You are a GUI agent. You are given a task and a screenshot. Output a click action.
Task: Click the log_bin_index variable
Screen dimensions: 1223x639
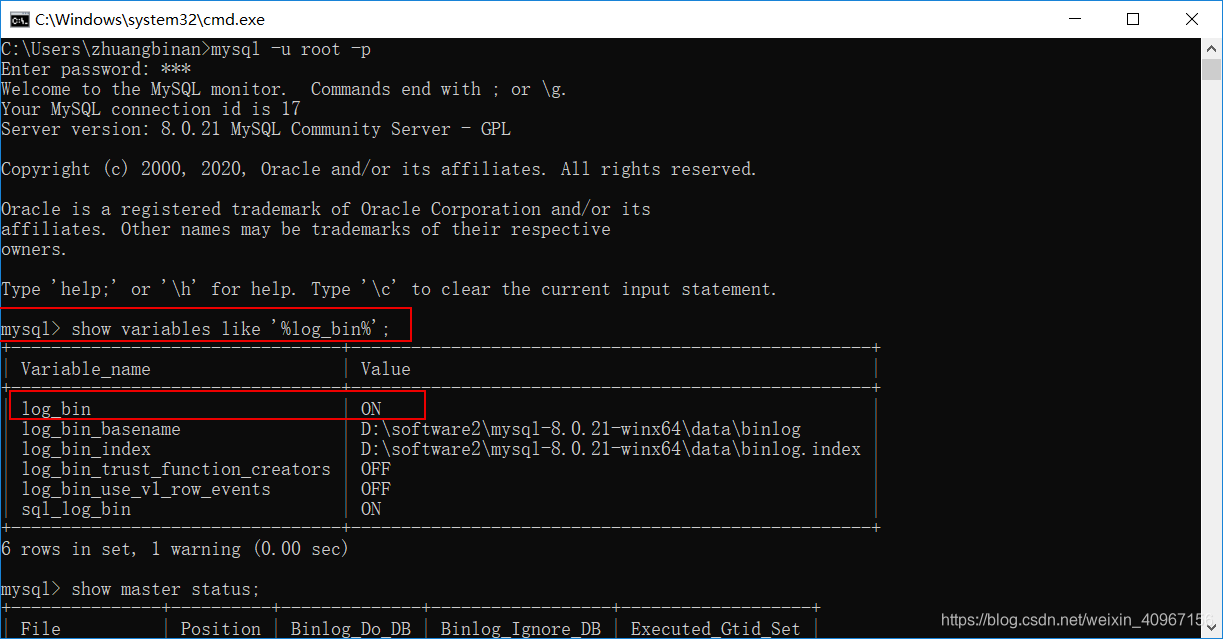pyautogui.click(x=86, y=449)
